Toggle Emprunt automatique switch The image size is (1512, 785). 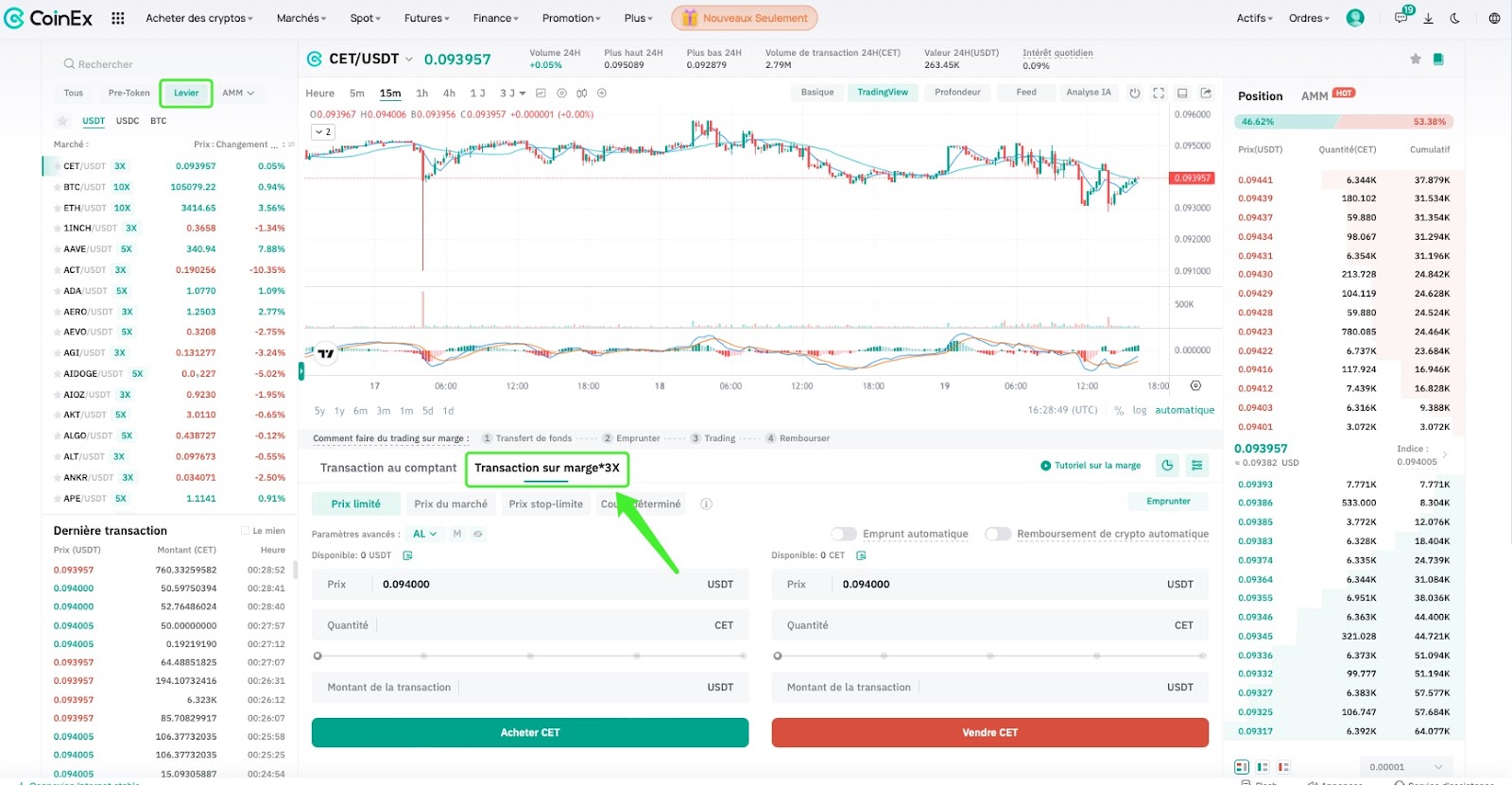coord(844,534)
